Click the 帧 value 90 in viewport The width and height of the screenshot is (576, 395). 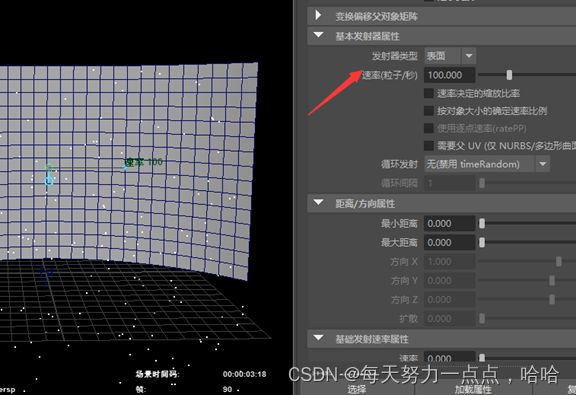pyautogui.click(x=227, y=389)
